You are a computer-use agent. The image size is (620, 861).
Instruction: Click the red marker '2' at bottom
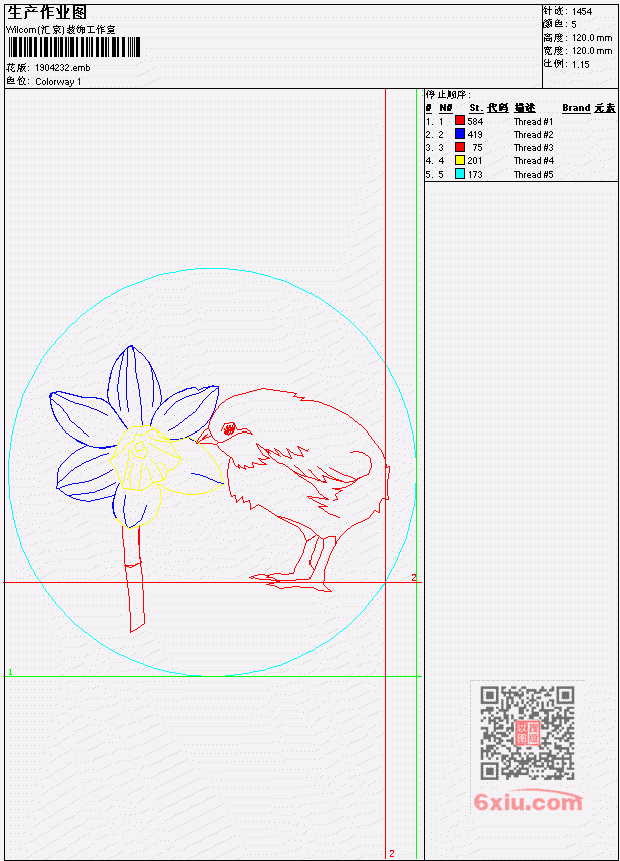point(392,854)
